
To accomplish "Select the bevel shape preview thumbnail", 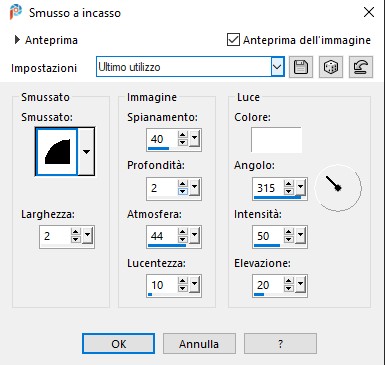I will pos(57,152).
